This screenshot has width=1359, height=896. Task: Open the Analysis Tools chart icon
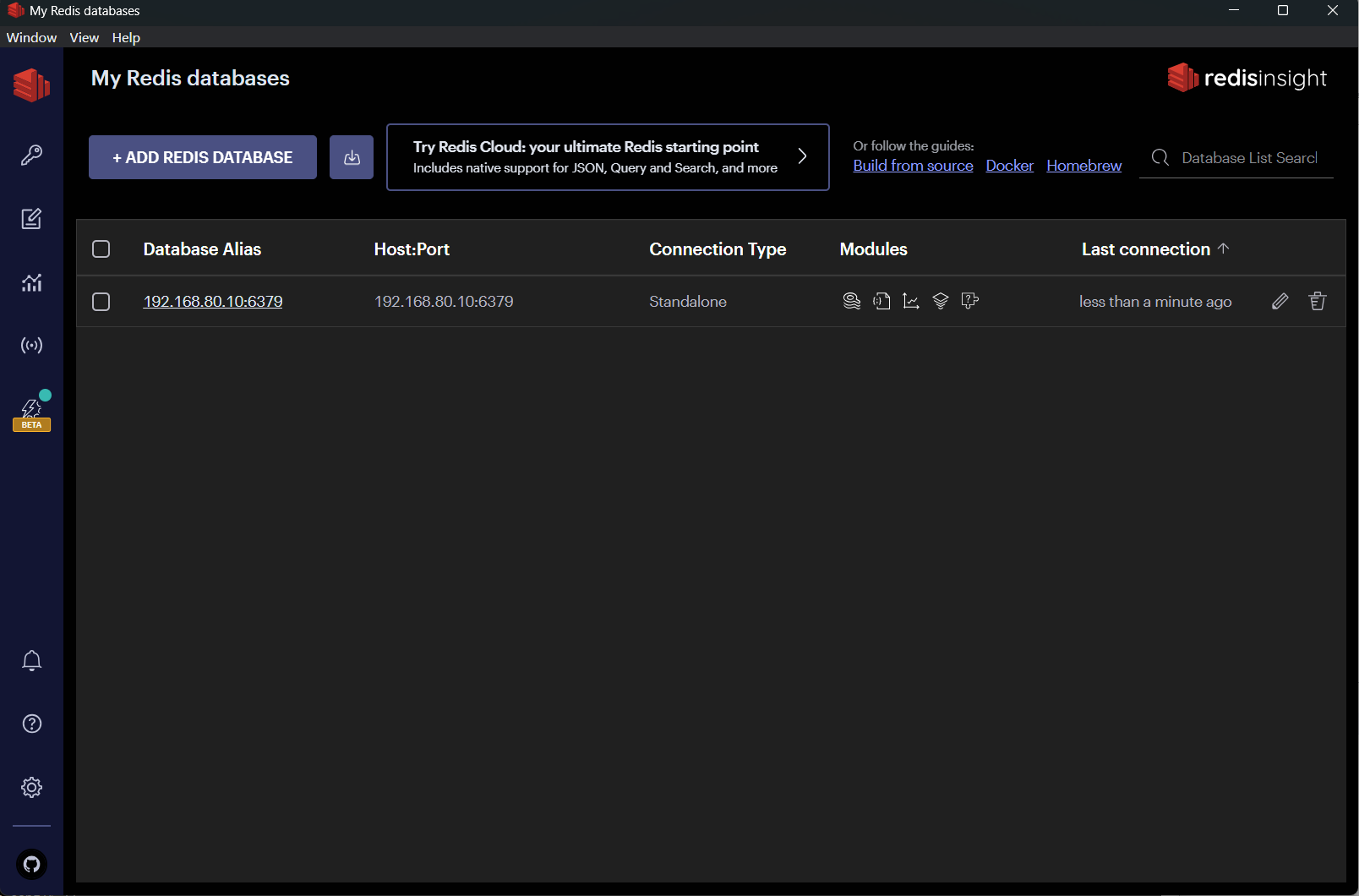coord(31,282)
